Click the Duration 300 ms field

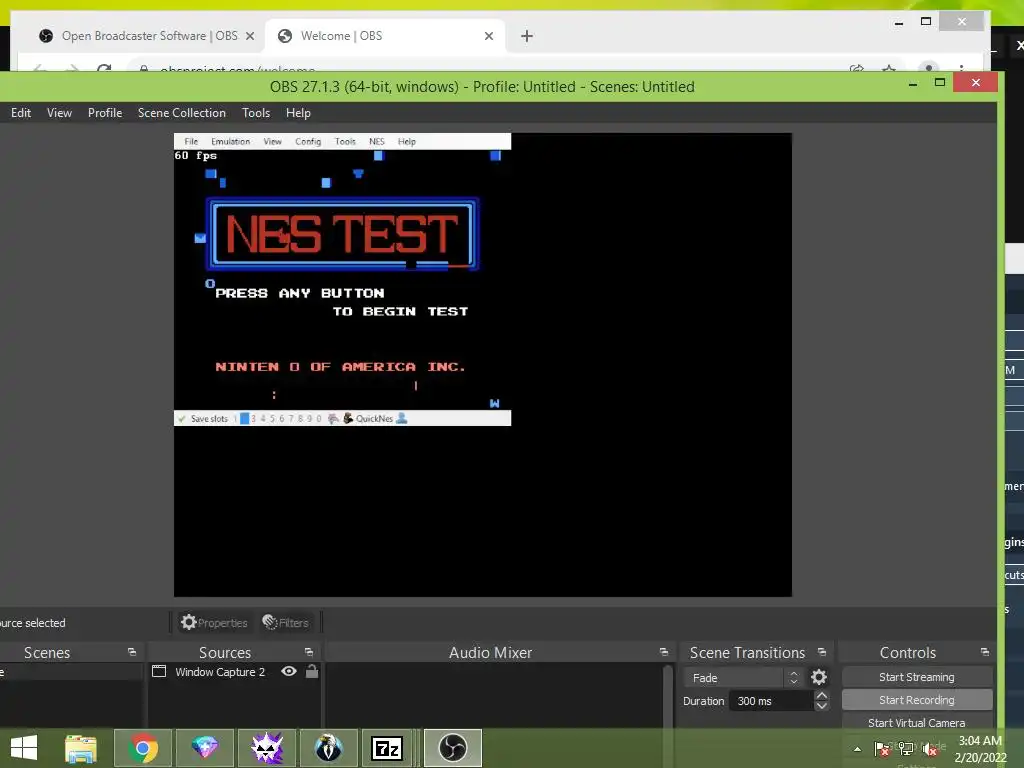point(771,701)
